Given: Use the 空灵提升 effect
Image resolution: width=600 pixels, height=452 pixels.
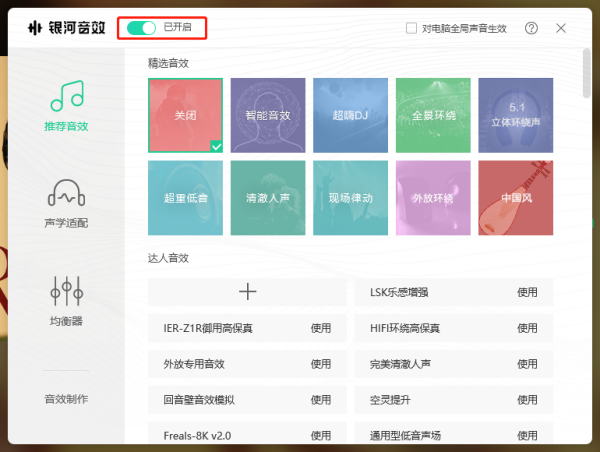Looking at the screenshot, I should point(527,400).
